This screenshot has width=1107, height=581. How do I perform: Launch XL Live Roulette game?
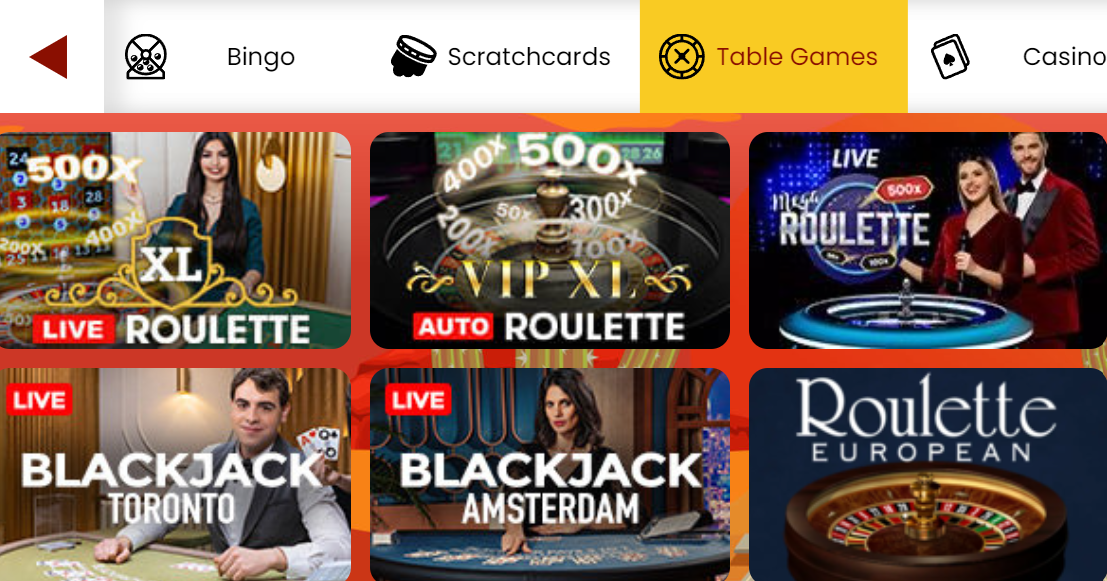[175, 240]
